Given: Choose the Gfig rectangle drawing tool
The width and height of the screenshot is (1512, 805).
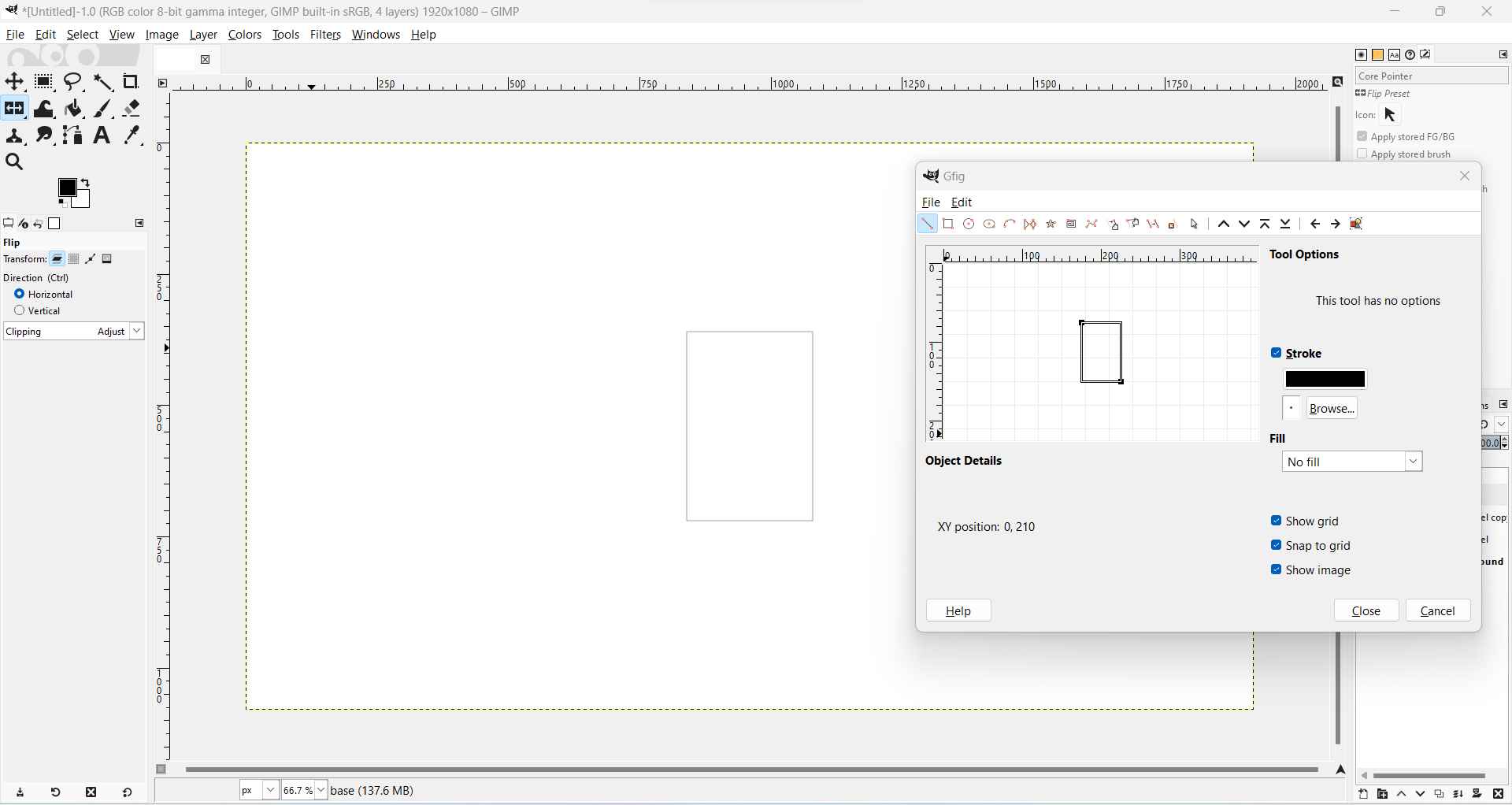Looking at the screenshot, I should pos(949,224).
